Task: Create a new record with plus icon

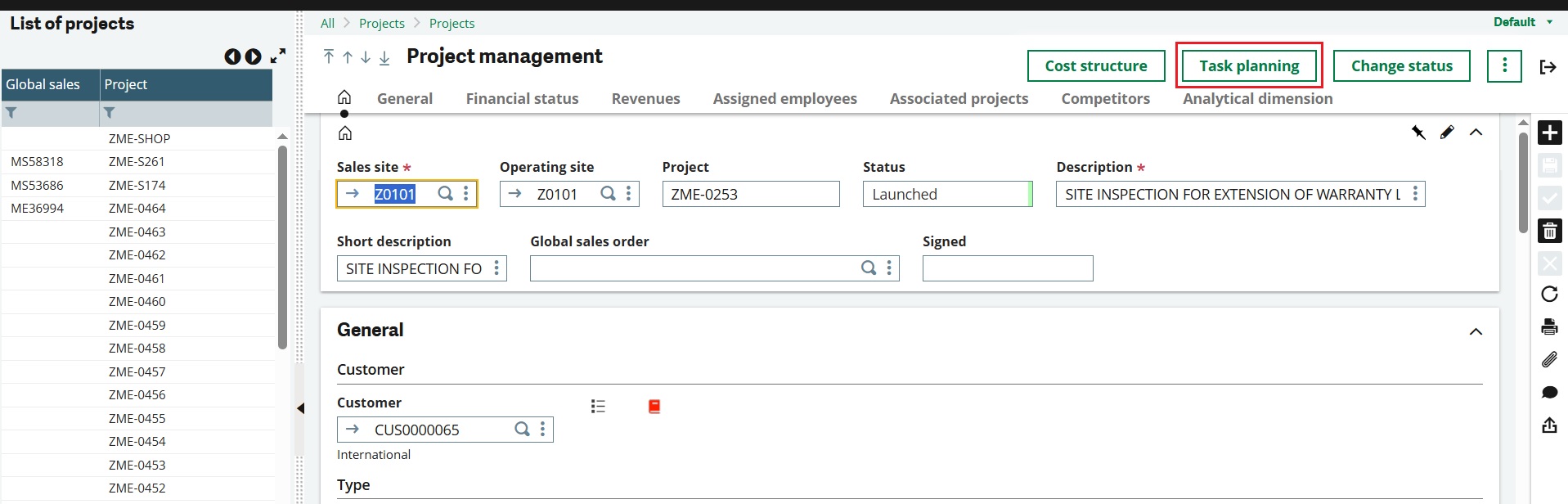Action: coord(1549,133)
